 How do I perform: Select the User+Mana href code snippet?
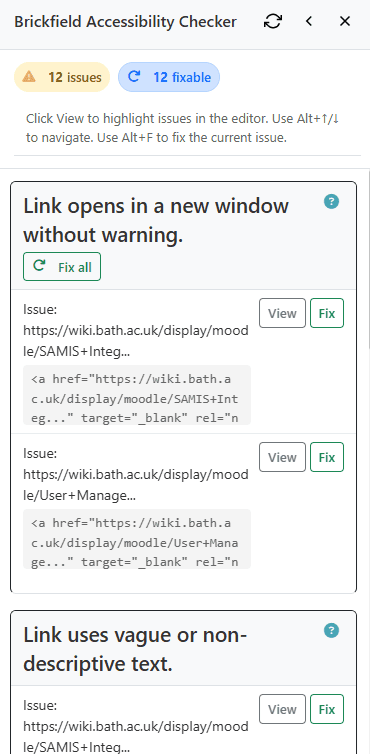click(137, 539)
